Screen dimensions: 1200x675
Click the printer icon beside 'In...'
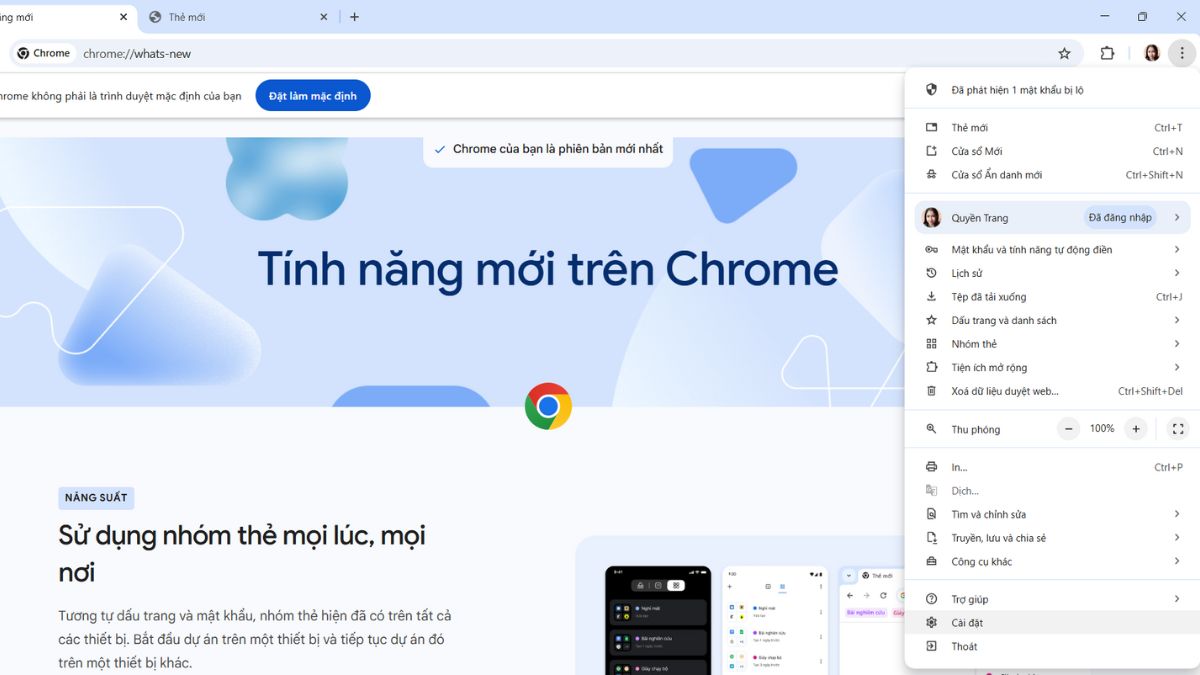932,467
